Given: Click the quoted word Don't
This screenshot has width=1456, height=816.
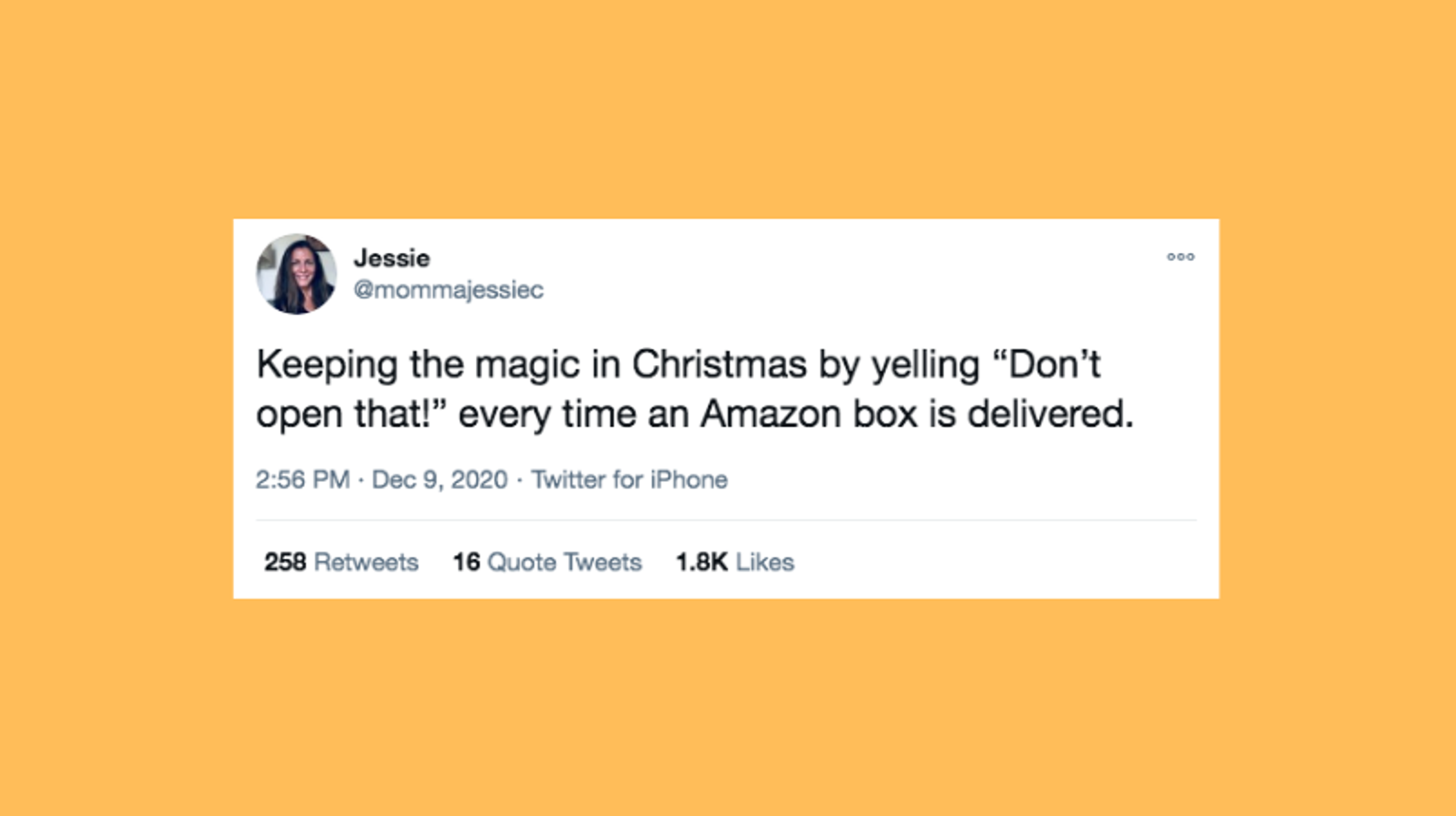Looking at the screenshot, I should coord(1047,365).
